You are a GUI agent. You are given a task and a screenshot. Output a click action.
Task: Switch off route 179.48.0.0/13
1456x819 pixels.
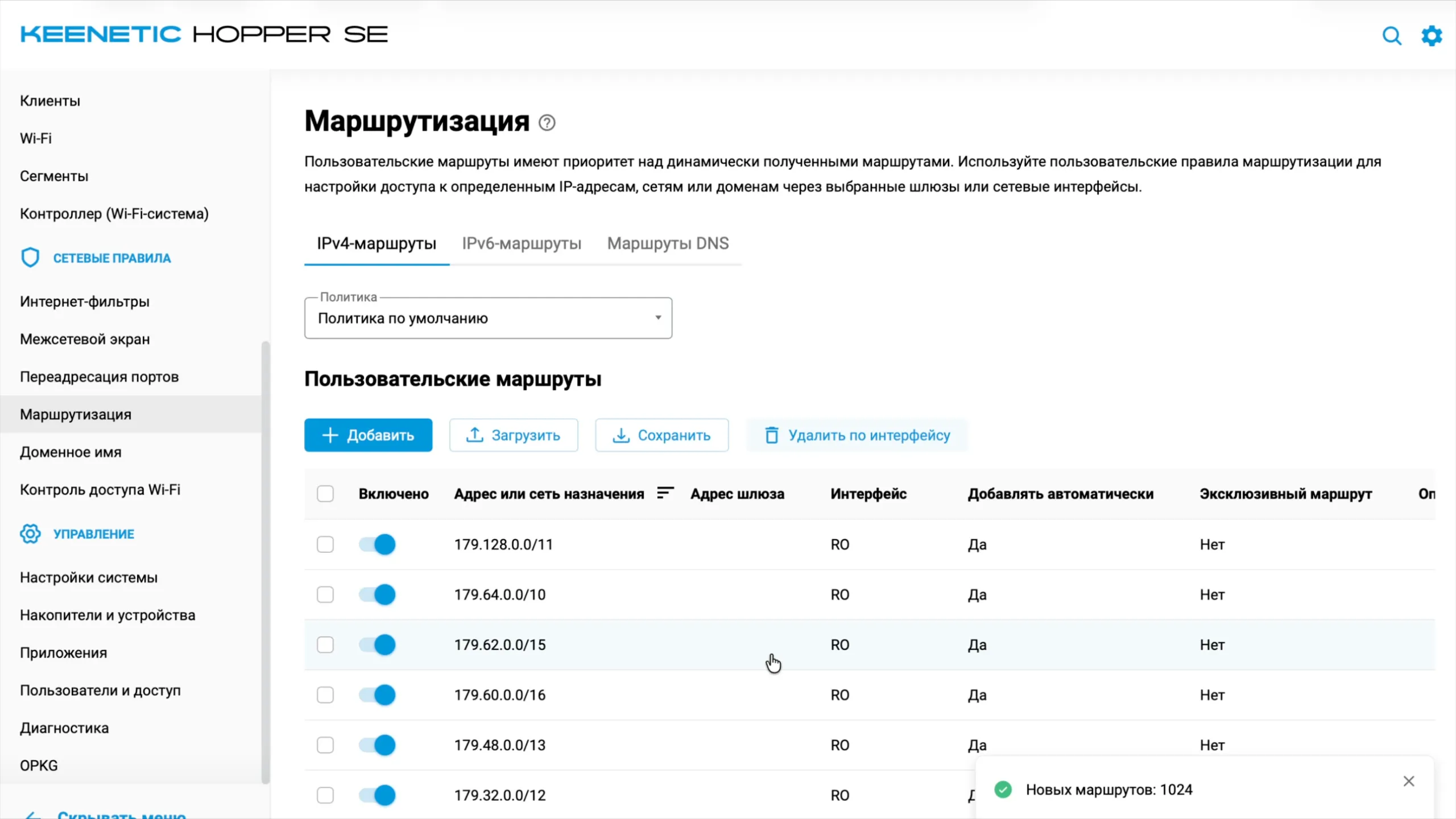[x=377, y=744]
